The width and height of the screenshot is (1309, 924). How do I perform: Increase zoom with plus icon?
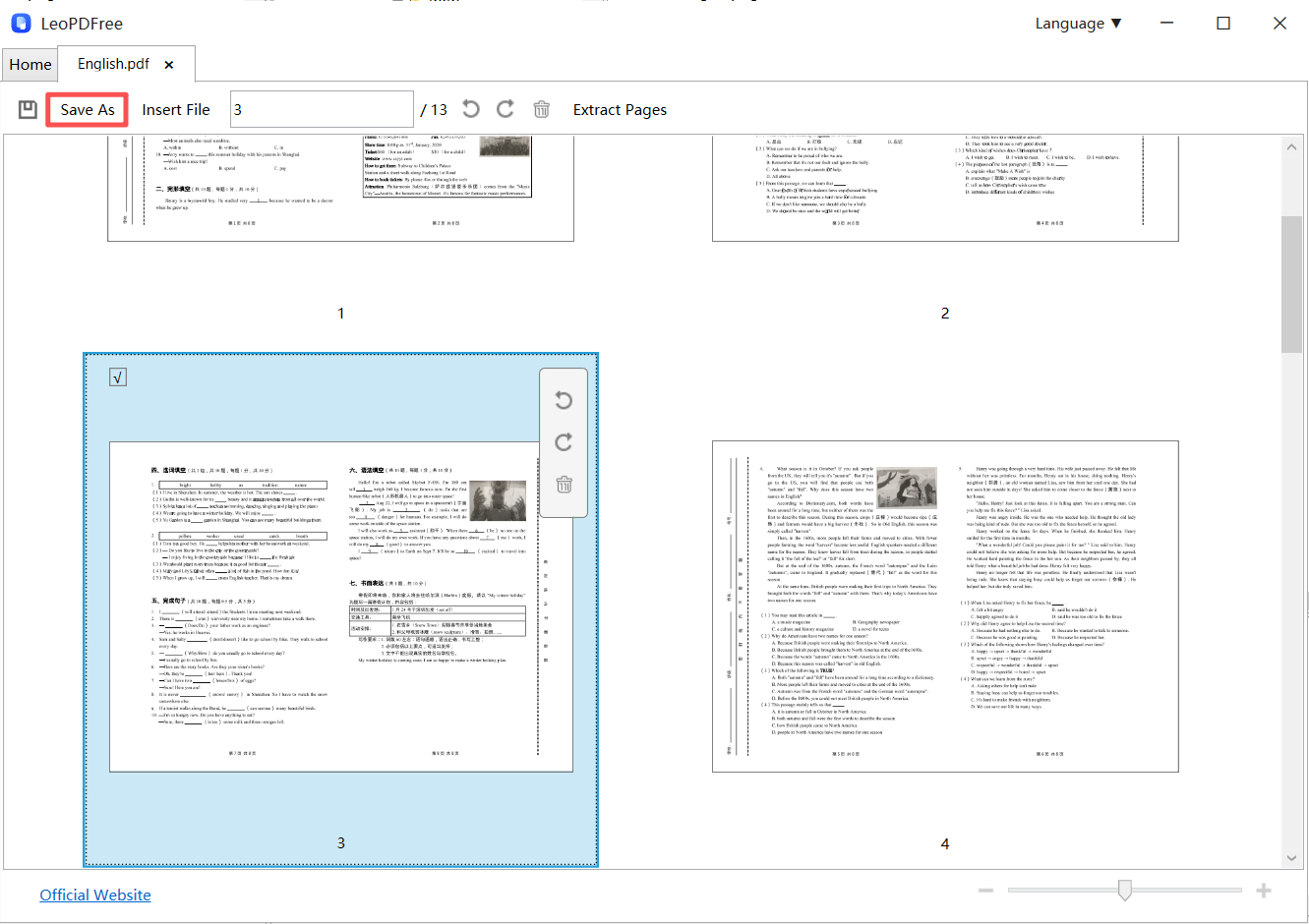pyautogui.click(x=1264, y=891)
